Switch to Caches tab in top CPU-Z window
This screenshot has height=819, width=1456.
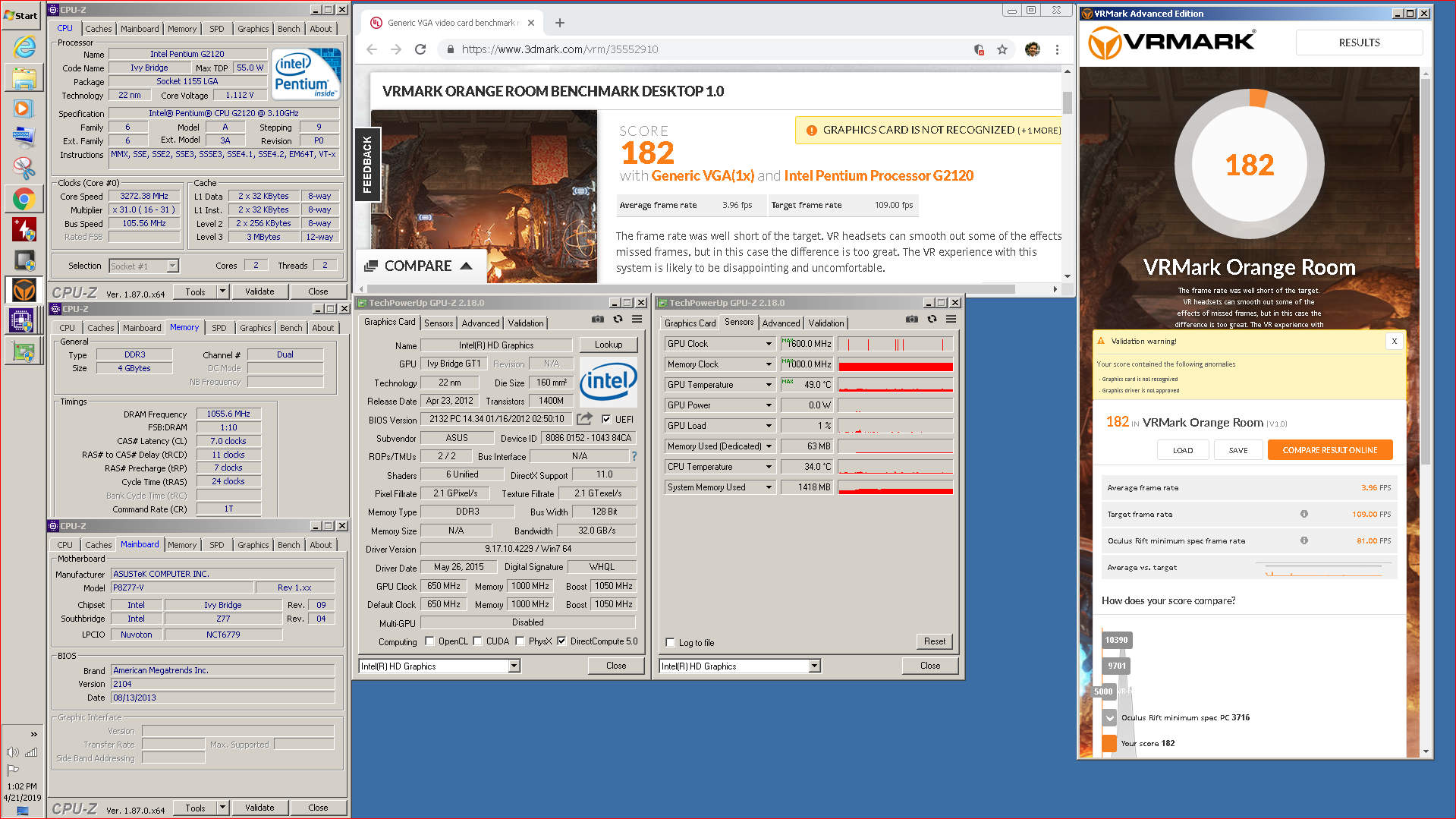coord(99,29)
